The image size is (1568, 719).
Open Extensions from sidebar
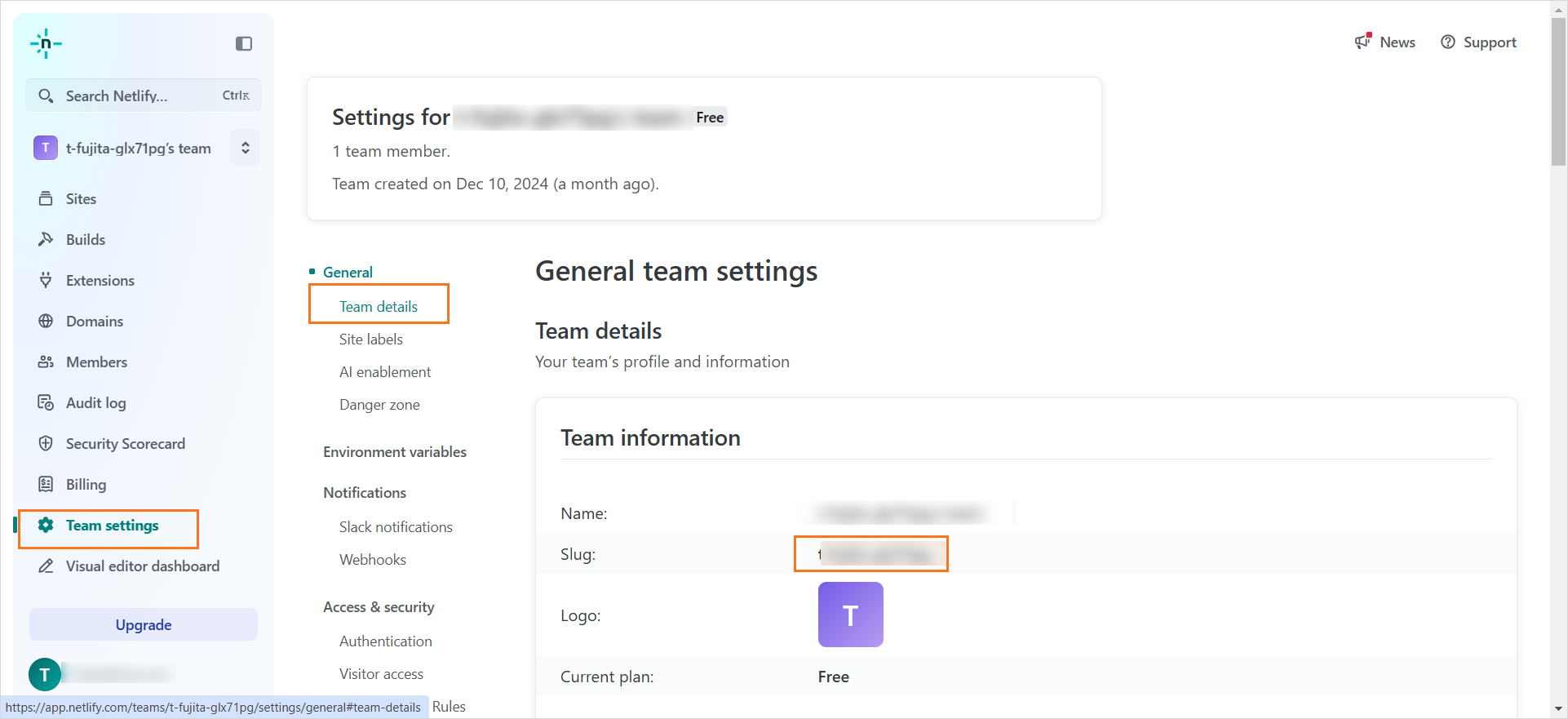click(100, 280)
